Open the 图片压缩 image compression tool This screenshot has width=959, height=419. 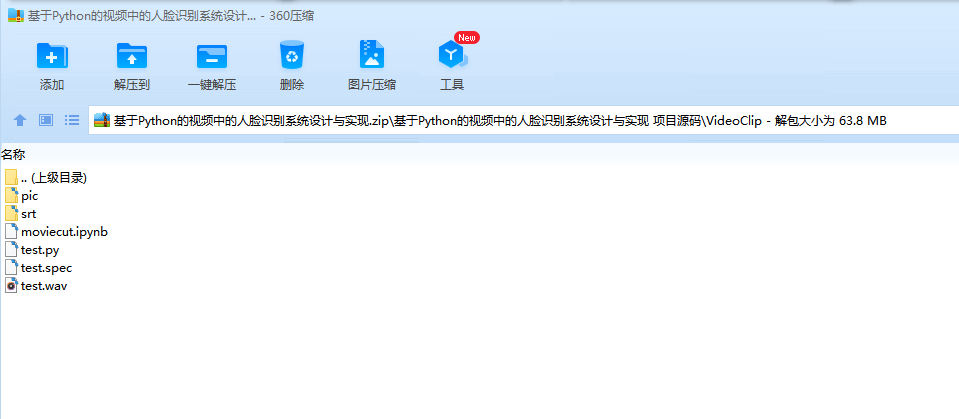(372, 54)
